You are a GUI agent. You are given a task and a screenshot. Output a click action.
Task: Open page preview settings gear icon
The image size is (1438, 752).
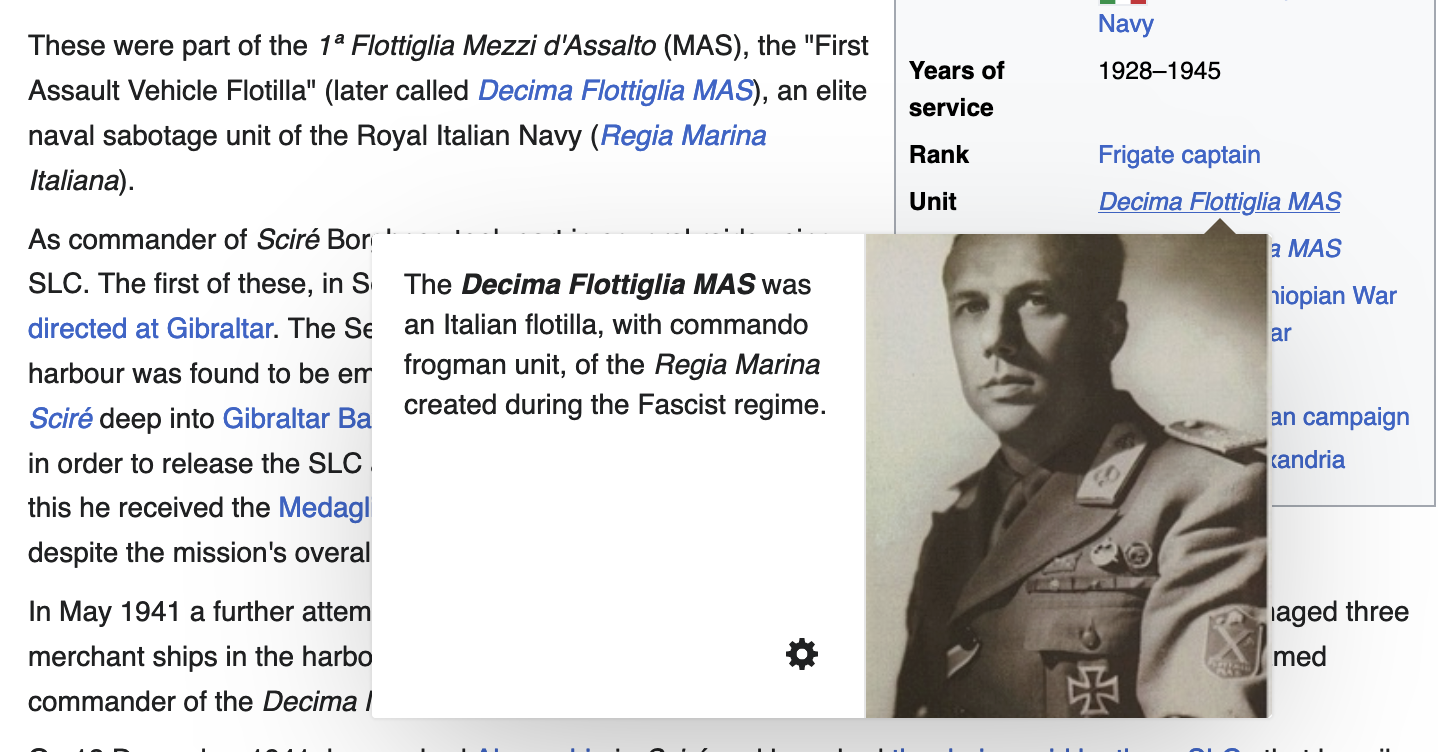[802, 654]
